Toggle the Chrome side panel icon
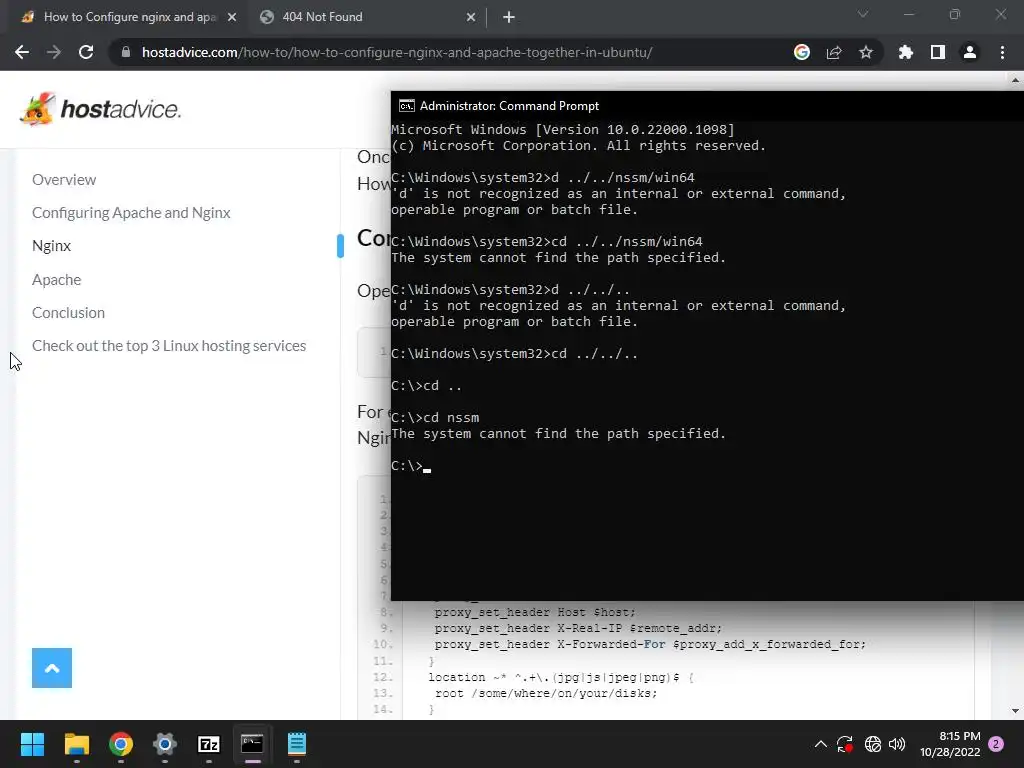This screenshot has width=1024, height=768. point(937,52)
